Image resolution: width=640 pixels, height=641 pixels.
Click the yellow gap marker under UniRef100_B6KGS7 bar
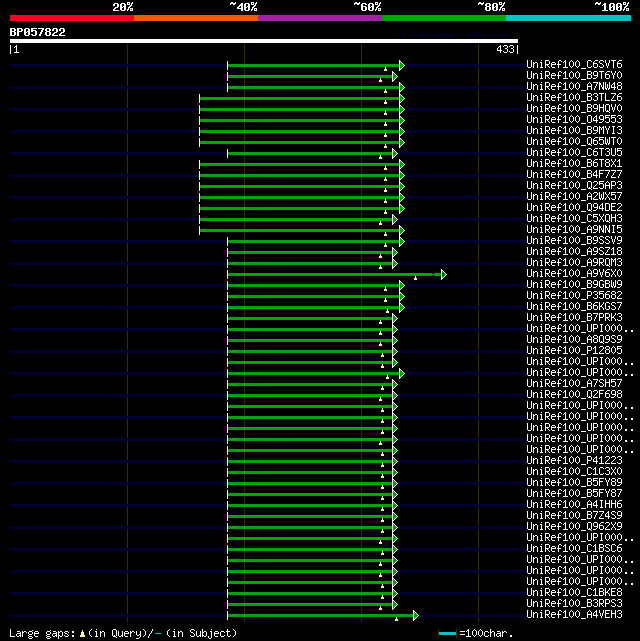click(x=387, y=311)
